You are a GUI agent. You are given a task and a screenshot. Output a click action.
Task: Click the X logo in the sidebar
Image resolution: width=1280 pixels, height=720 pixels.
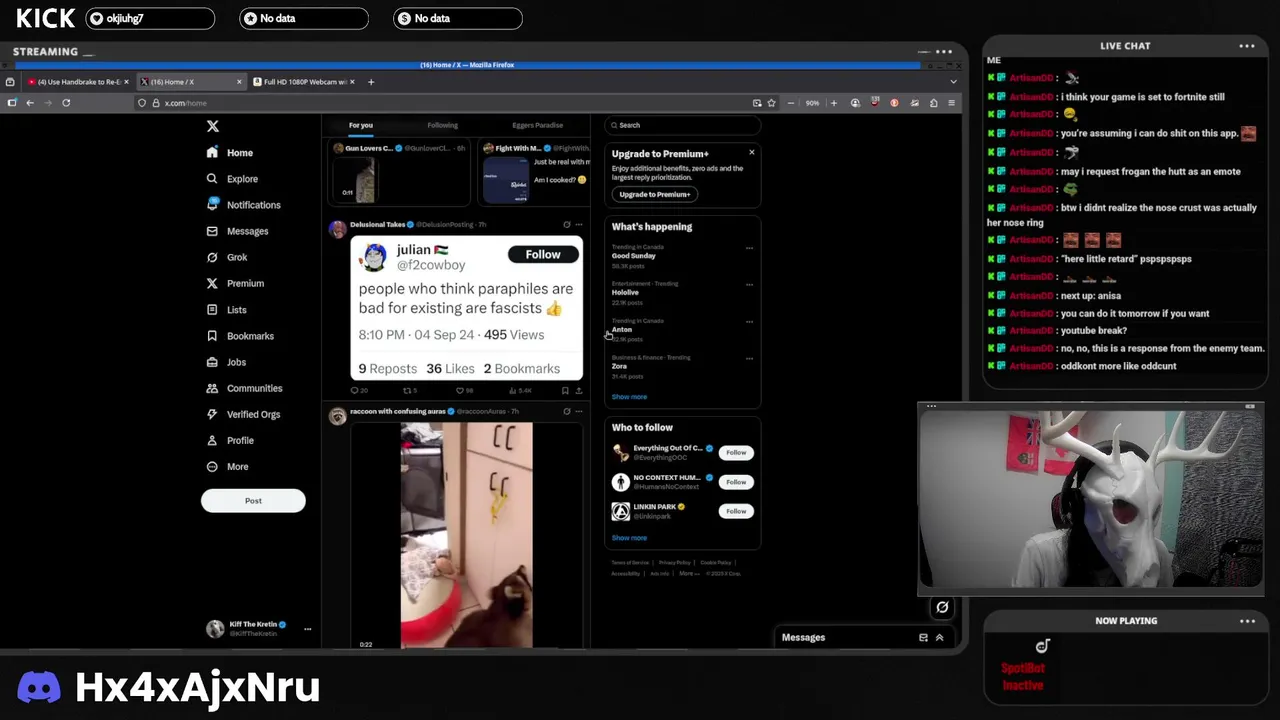(212, 126)
